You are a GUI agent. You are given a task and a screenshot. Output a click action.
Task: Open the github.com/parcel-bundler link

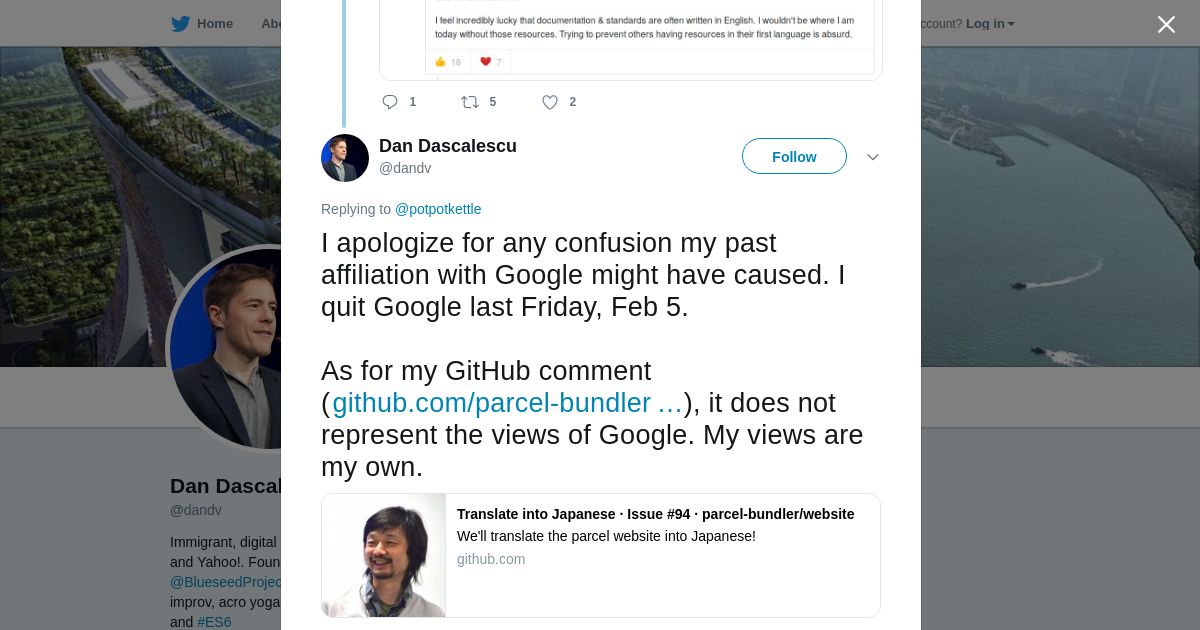[507, 403]
